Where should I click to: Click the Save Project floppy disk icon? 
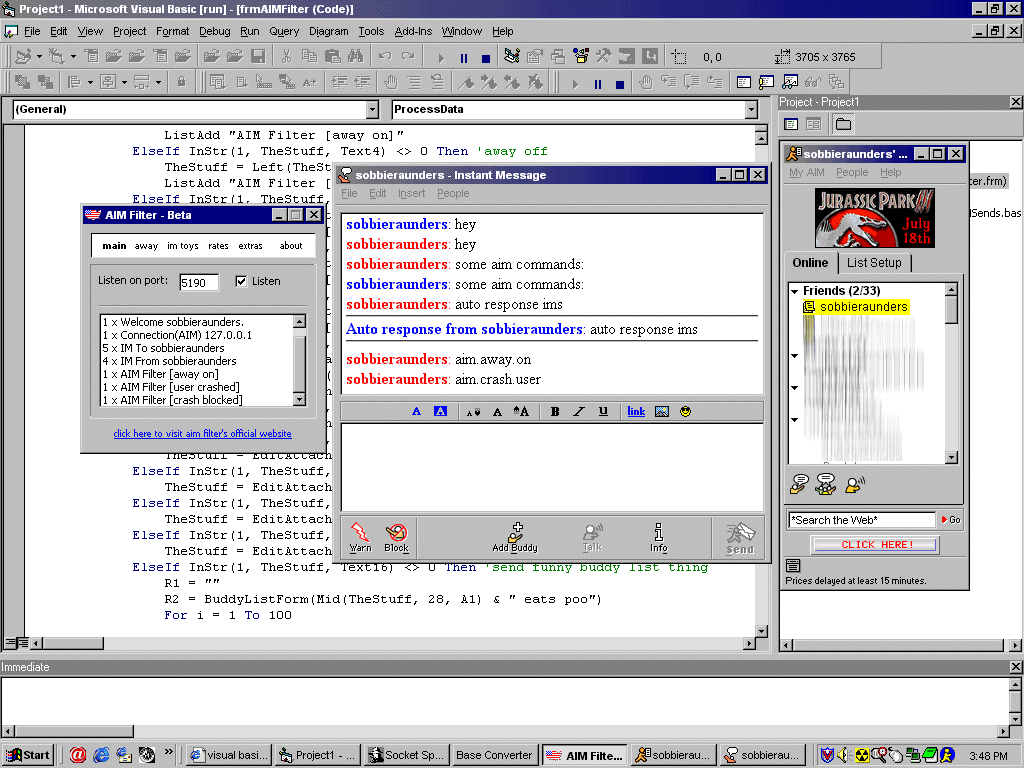click(x=259, y=57)
